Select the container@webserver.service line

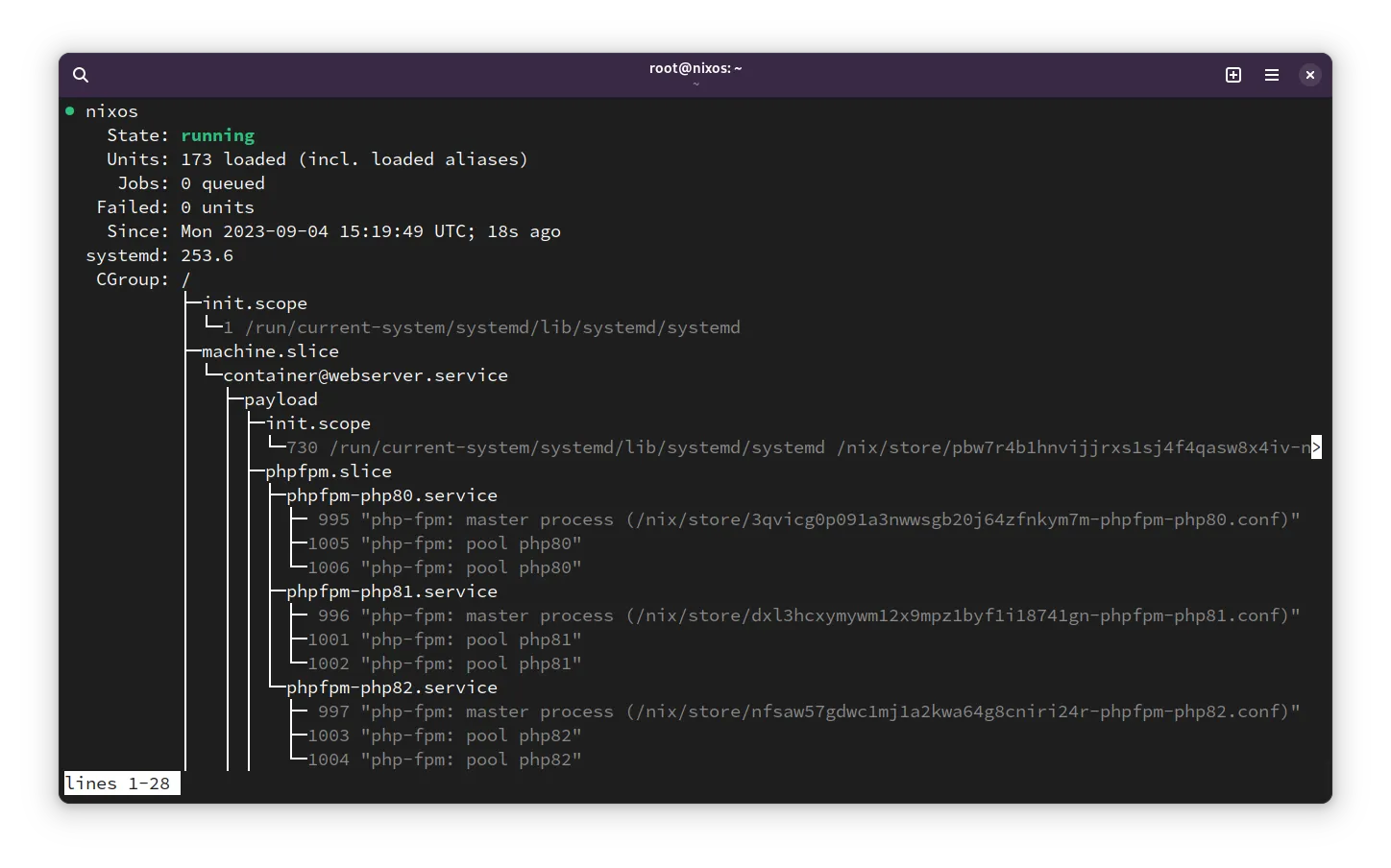[365, 375]
